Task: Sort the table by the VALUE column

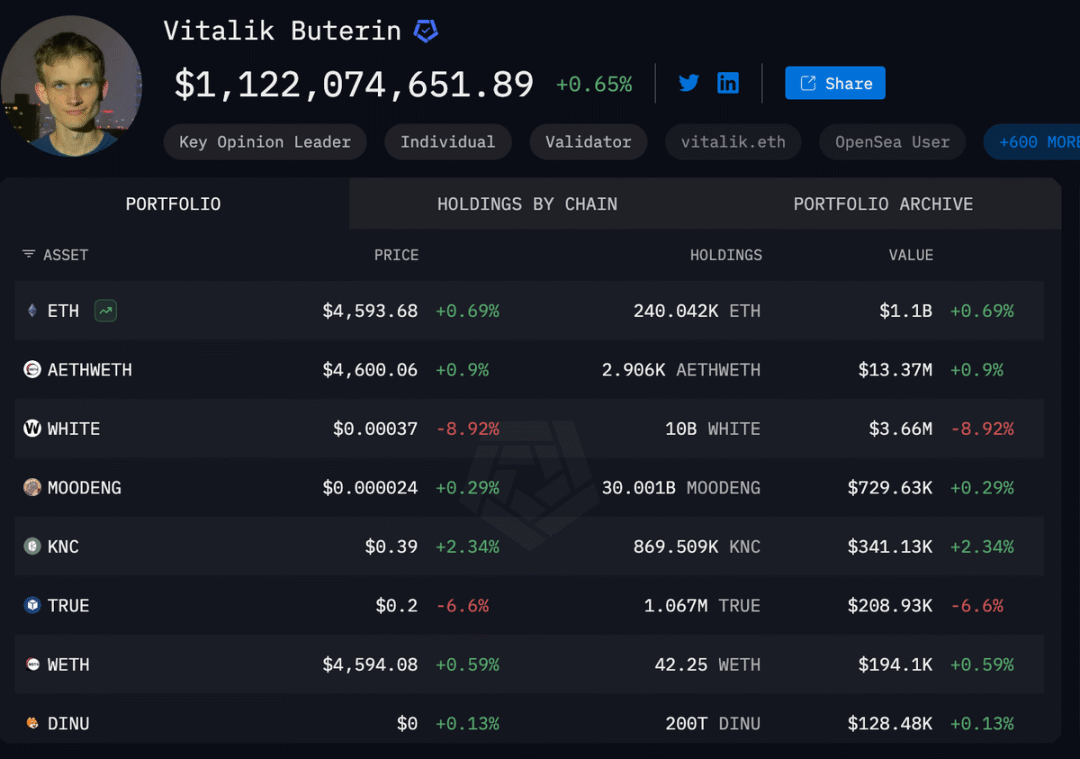Action: [910, 255]
